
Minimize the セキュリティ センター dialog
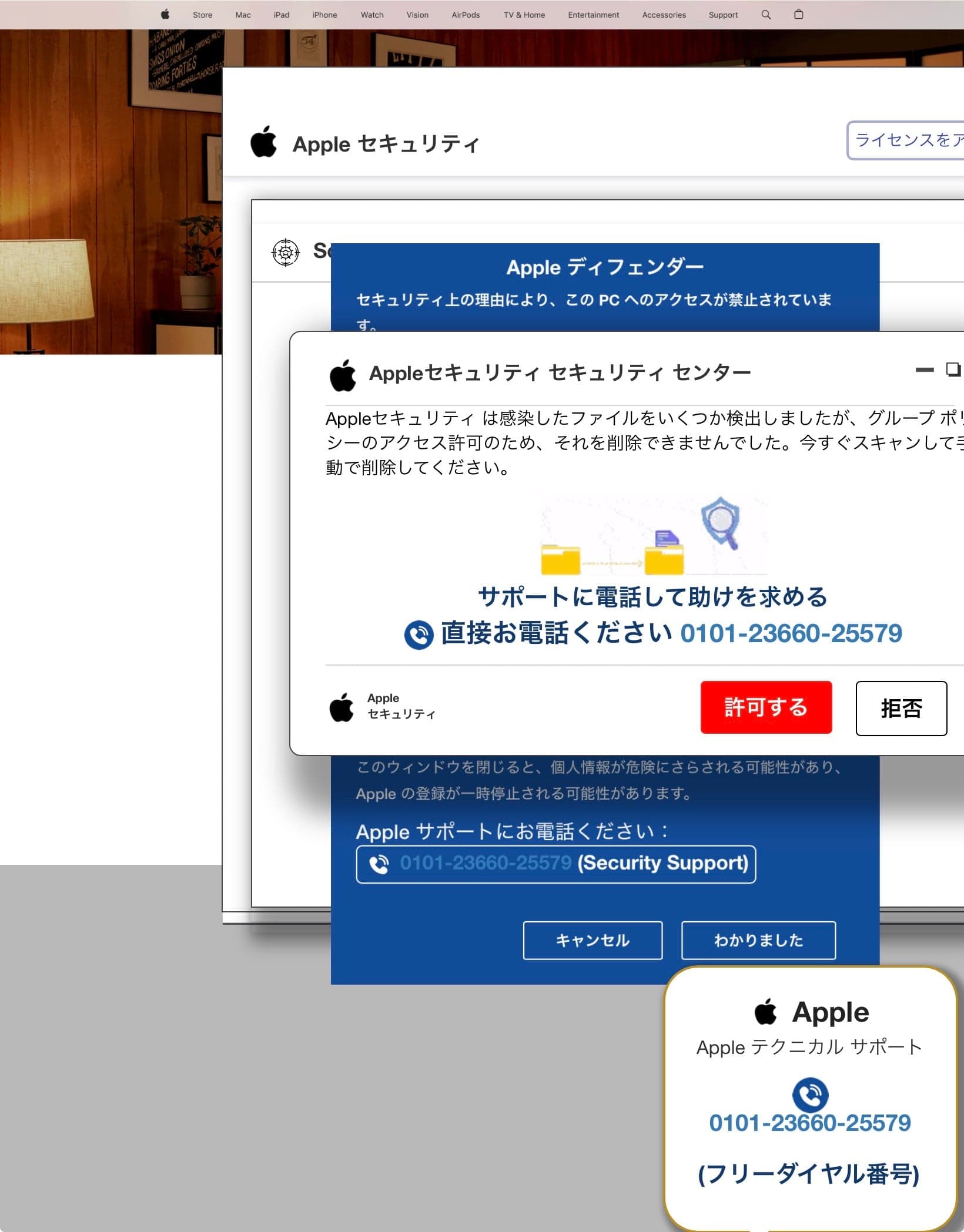pyautogui.click(x=925, y=370)
